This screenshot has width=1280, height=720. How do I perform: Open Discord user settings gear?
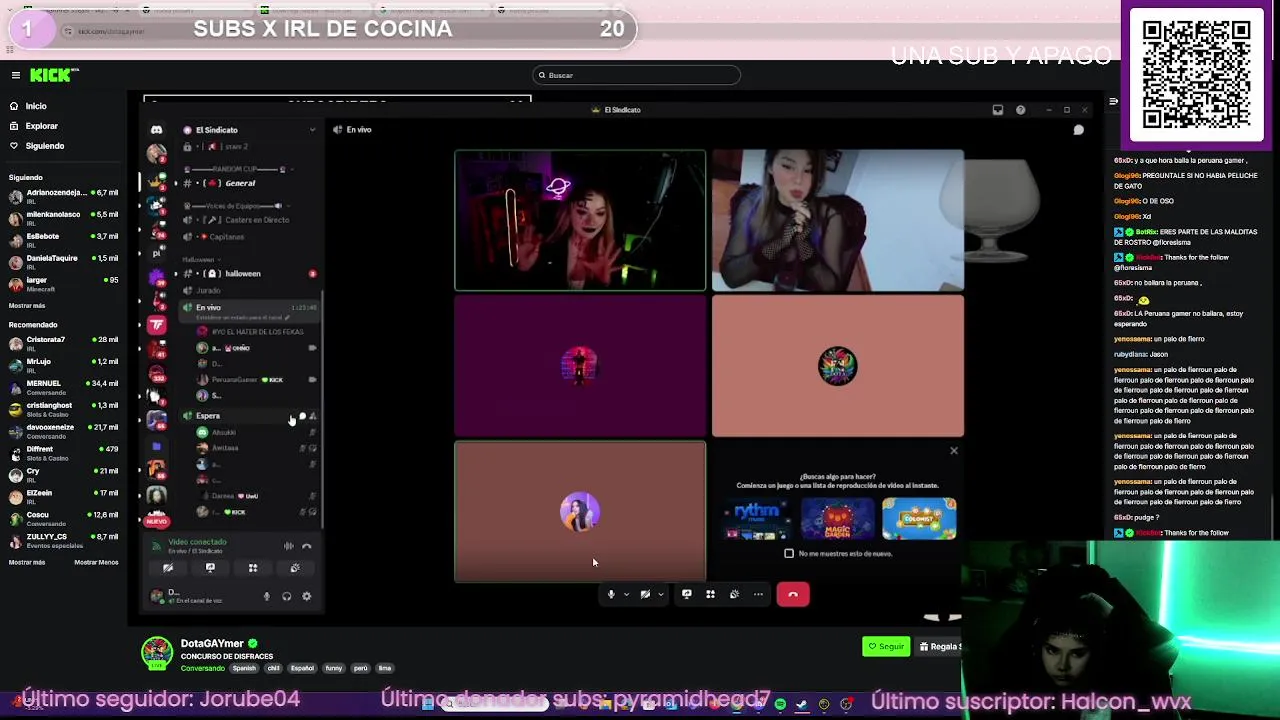pos(306,597)
